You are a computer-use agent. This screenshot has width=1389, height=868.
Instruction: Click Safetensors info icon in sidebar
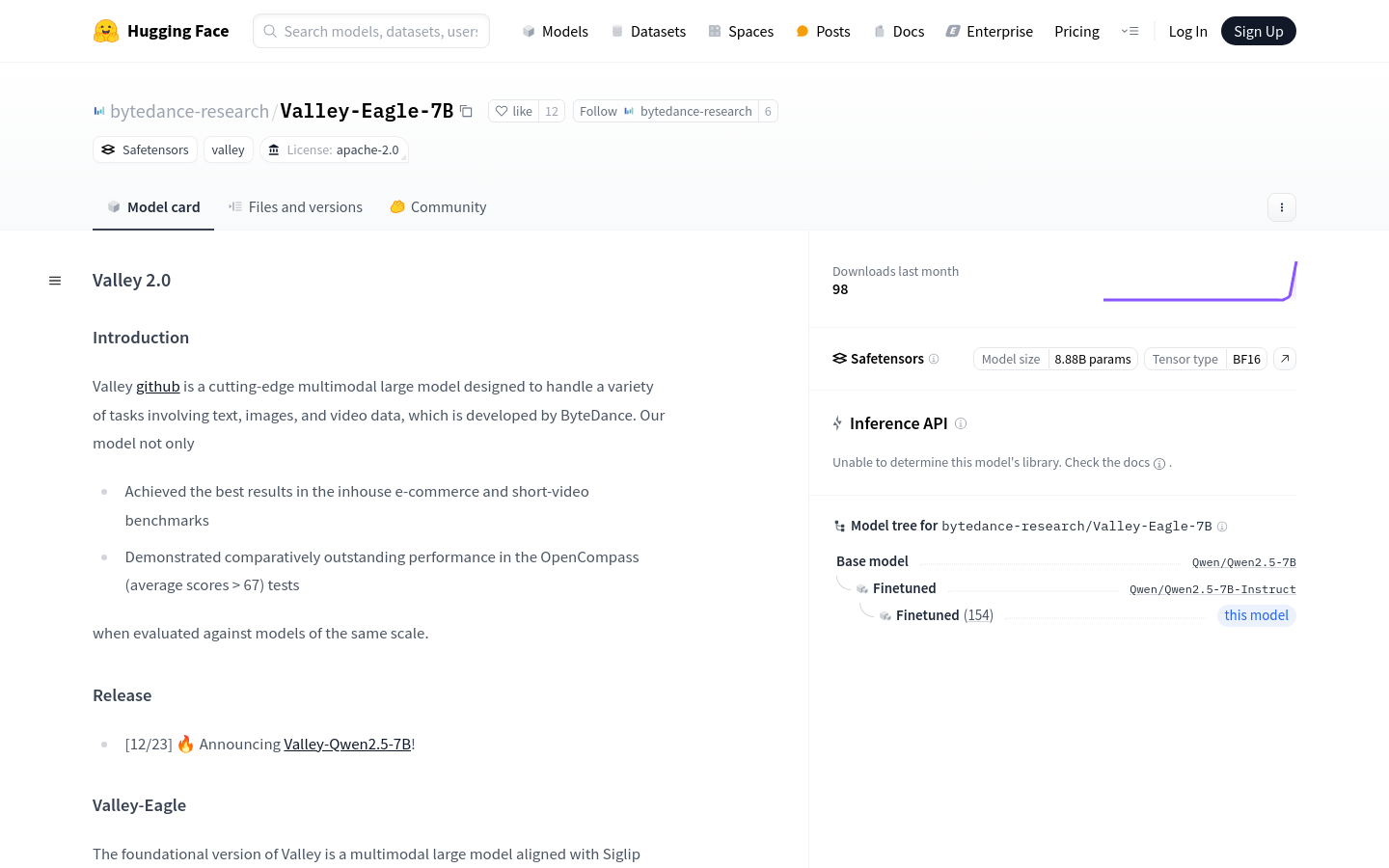(934, 359)
